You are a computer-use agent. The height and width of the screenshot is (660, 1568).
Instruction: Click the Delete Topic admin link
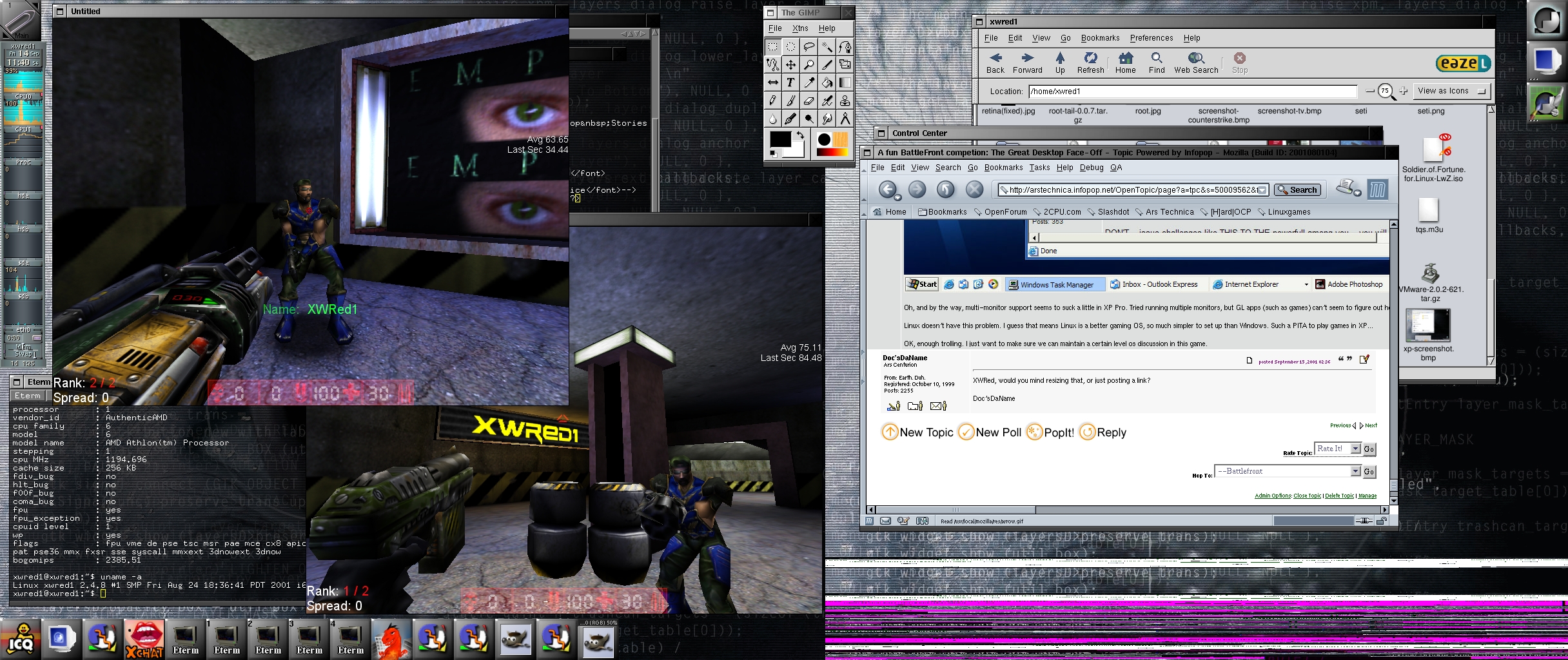pyautogui.click(x=1339, y=496)
